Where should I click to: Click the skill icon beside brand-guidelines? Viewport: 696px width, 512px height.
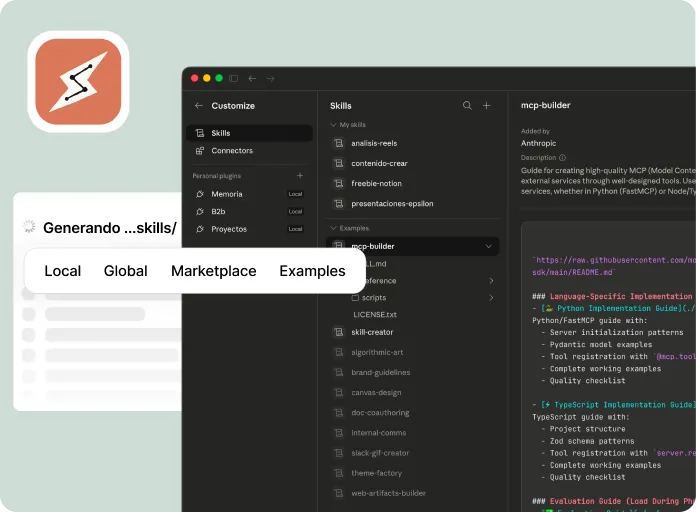tap(339, 372)
